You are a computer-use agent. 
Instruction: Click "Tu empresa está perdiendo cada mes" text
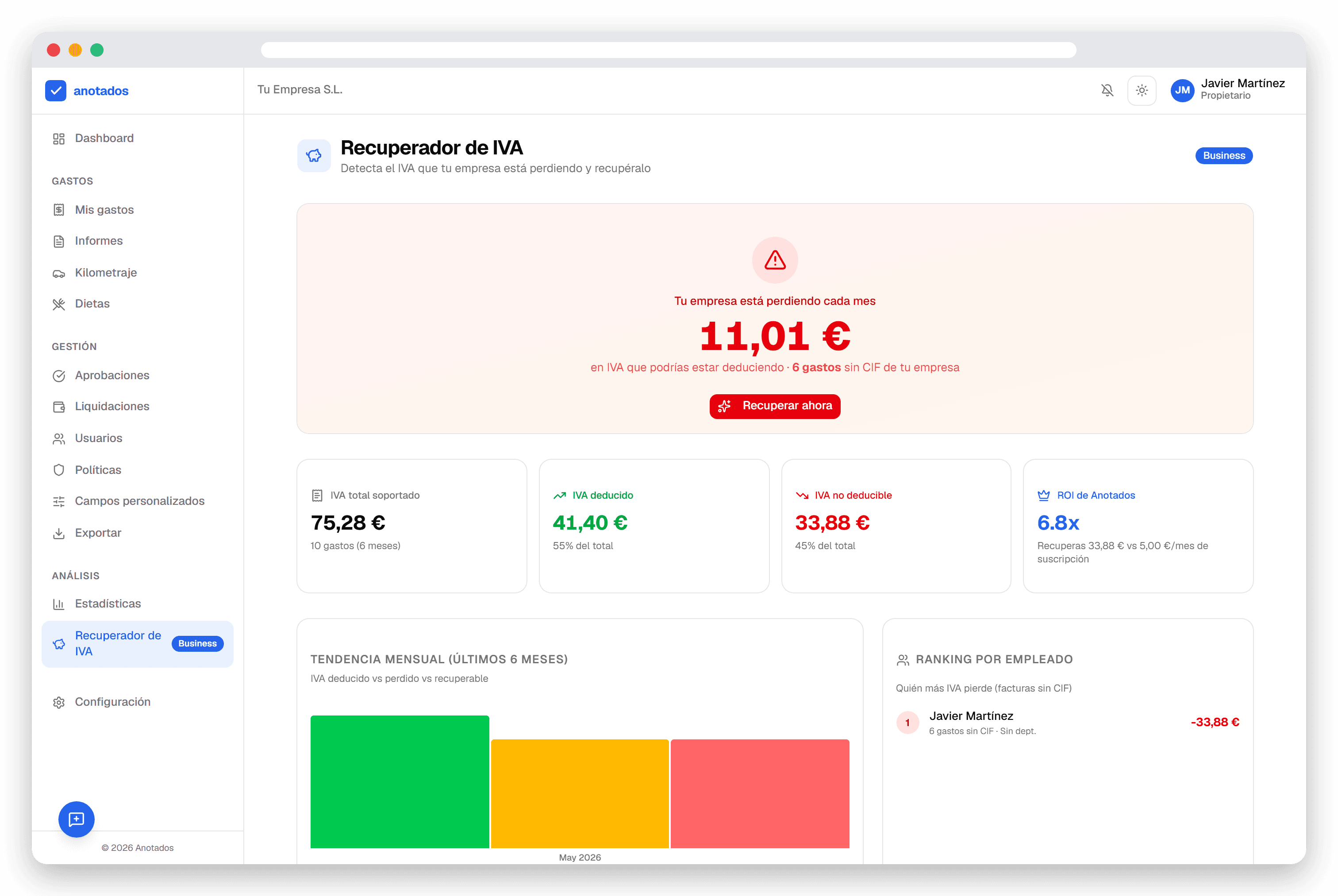775,301
